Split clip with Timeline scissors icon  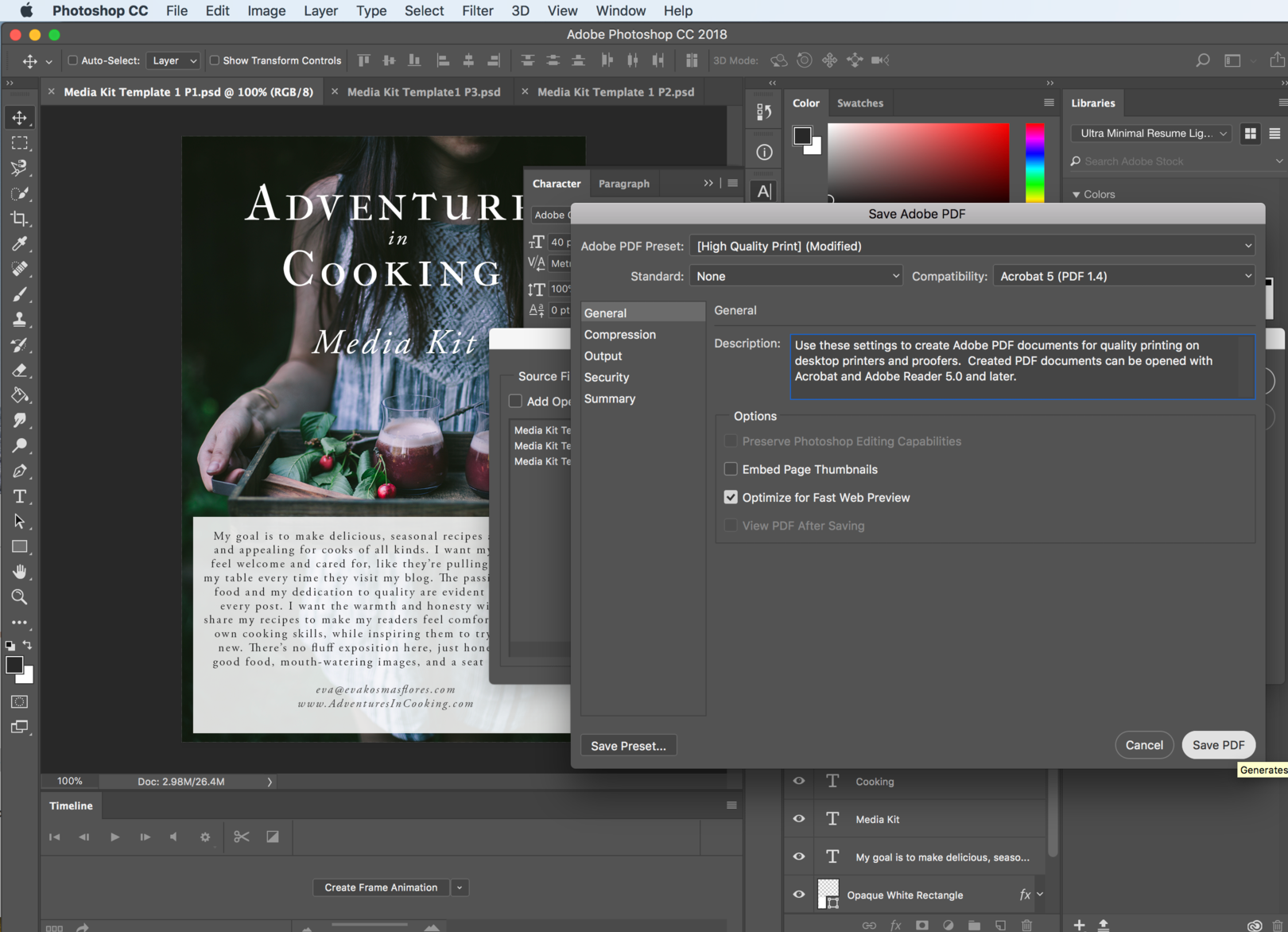(x=242, y=837)
